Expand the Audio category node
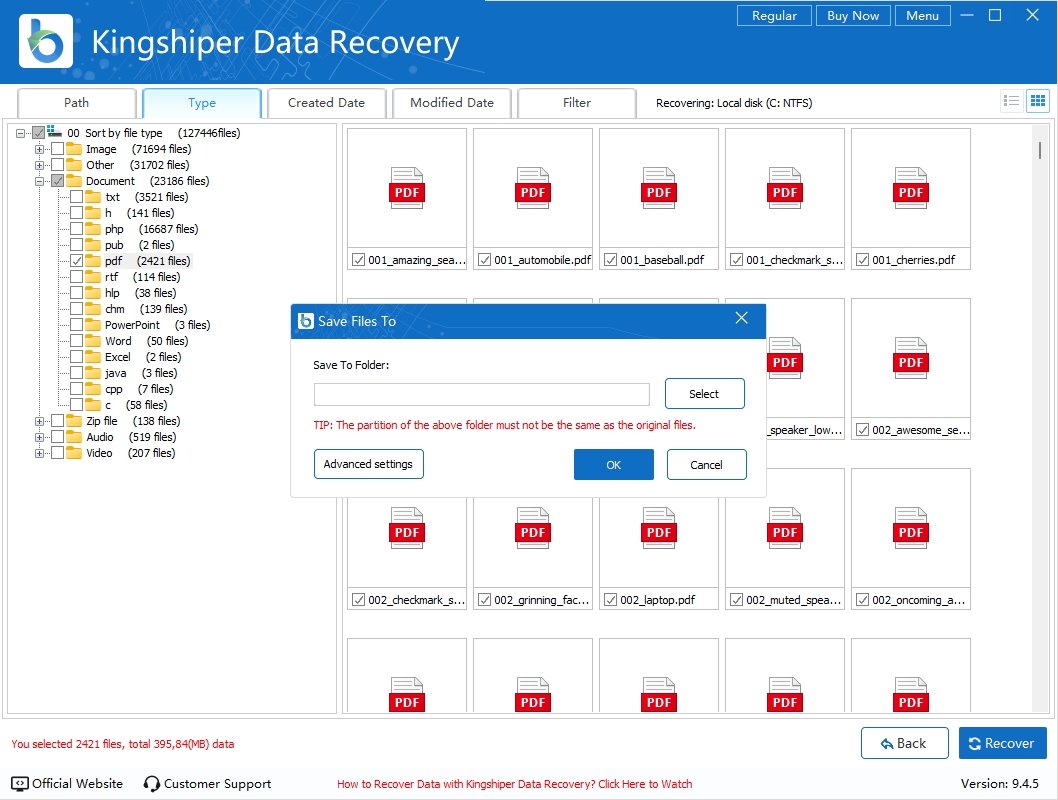This screenshot has height=800, width=1058. point(39,437)
